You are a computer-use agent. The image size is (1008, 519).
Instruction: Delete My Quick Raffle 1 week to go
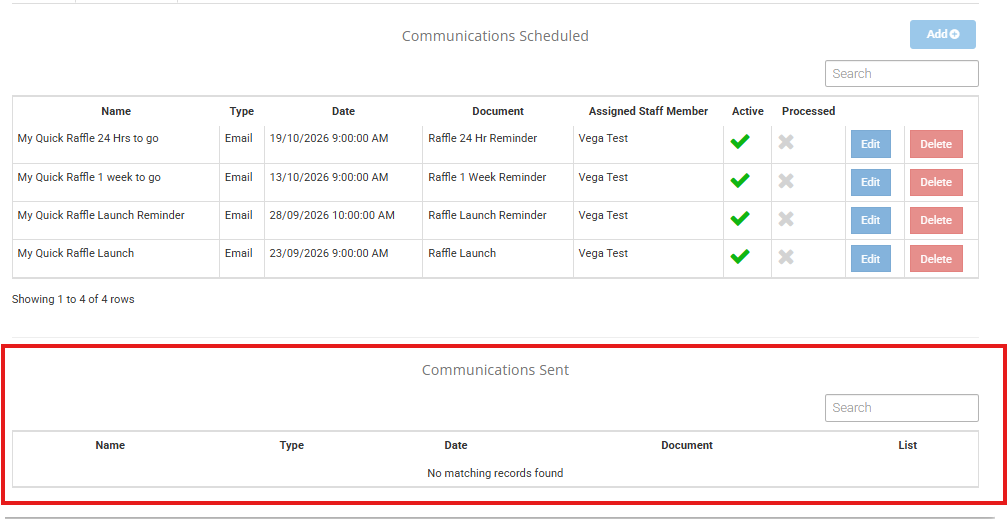point(936,182)
